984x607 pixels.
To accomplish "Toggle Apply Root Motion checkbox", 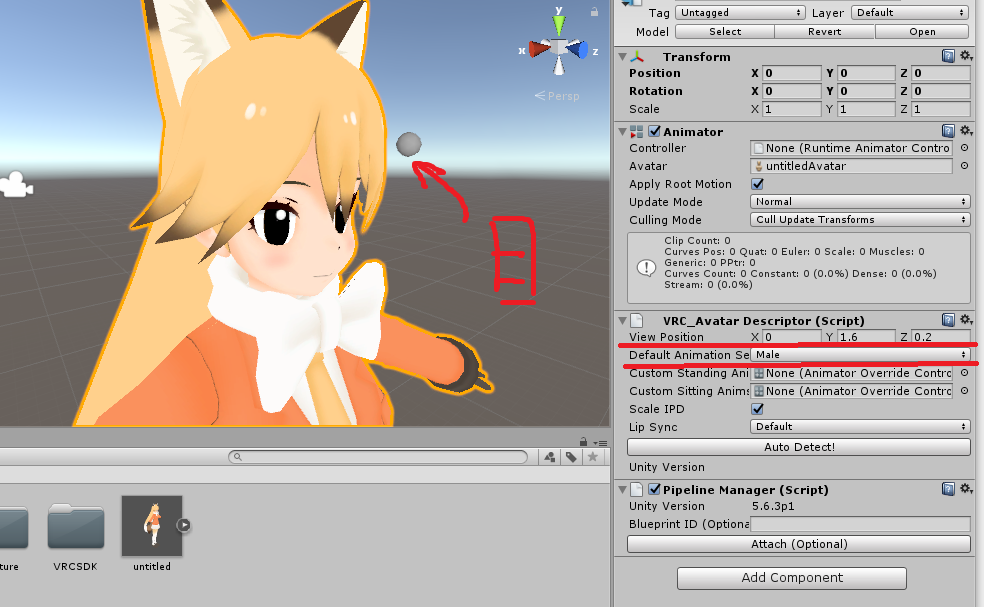I will [757, 184].
